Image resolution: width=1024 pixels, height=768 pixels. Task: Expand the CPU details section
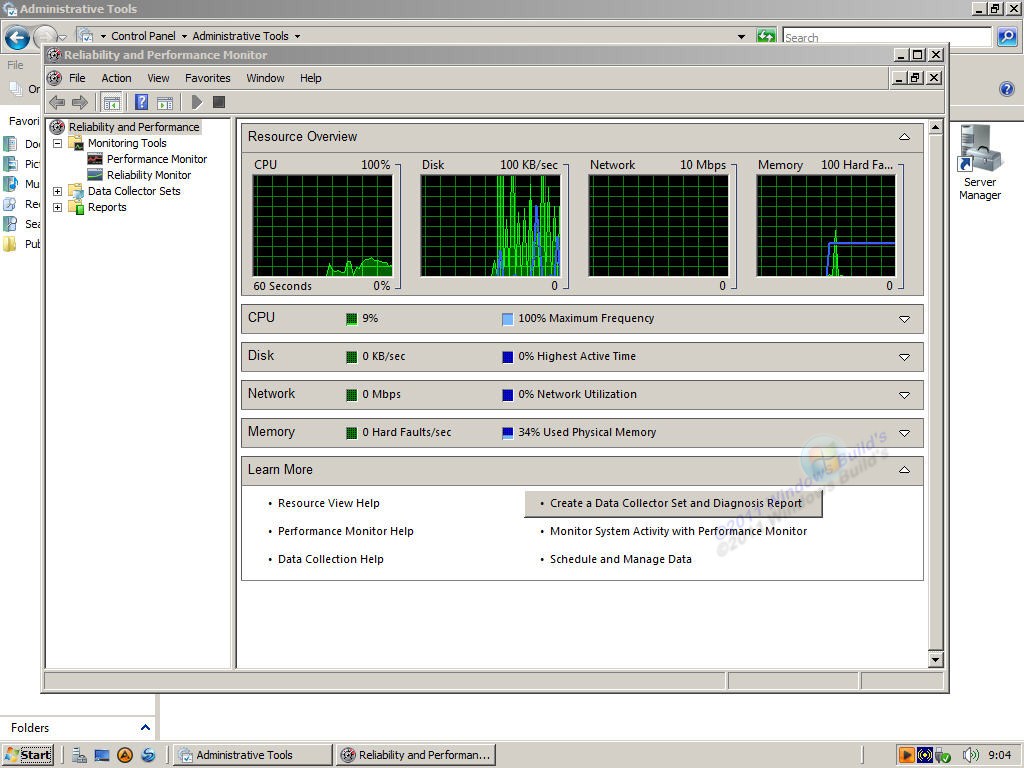pos(904,319)
